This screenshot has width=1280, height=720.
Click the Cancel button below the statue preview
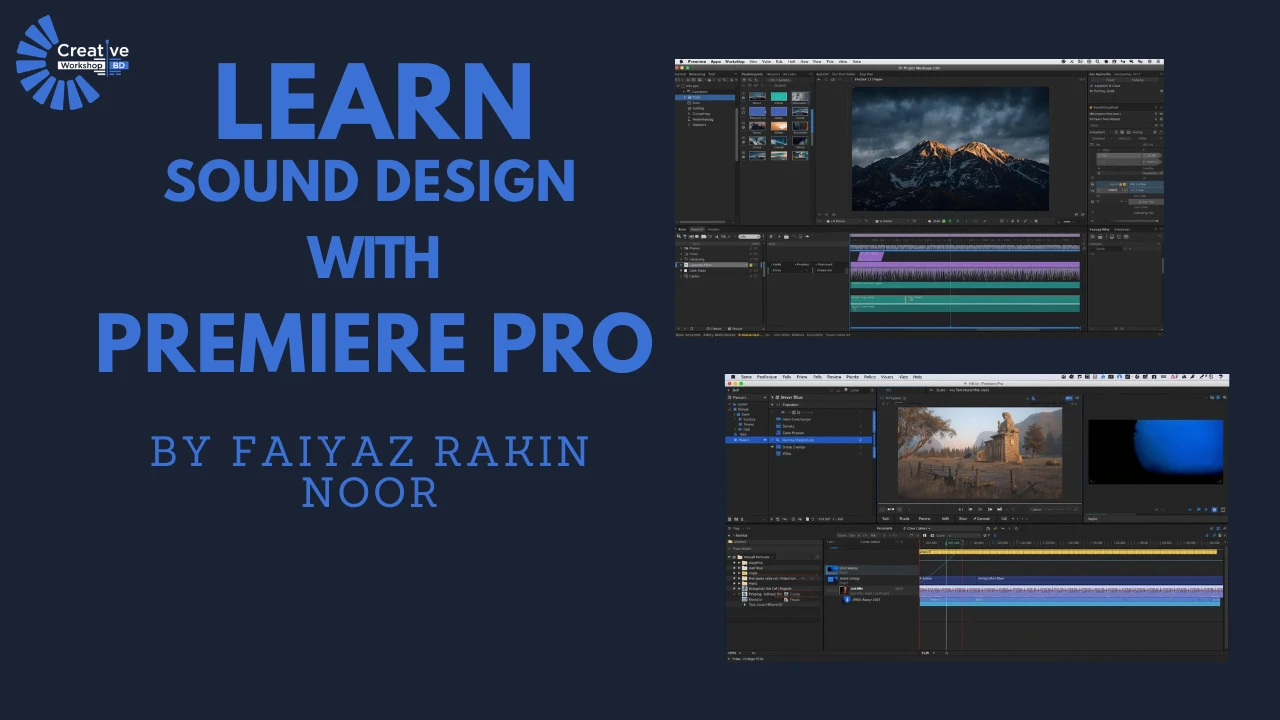click(982, 519)
